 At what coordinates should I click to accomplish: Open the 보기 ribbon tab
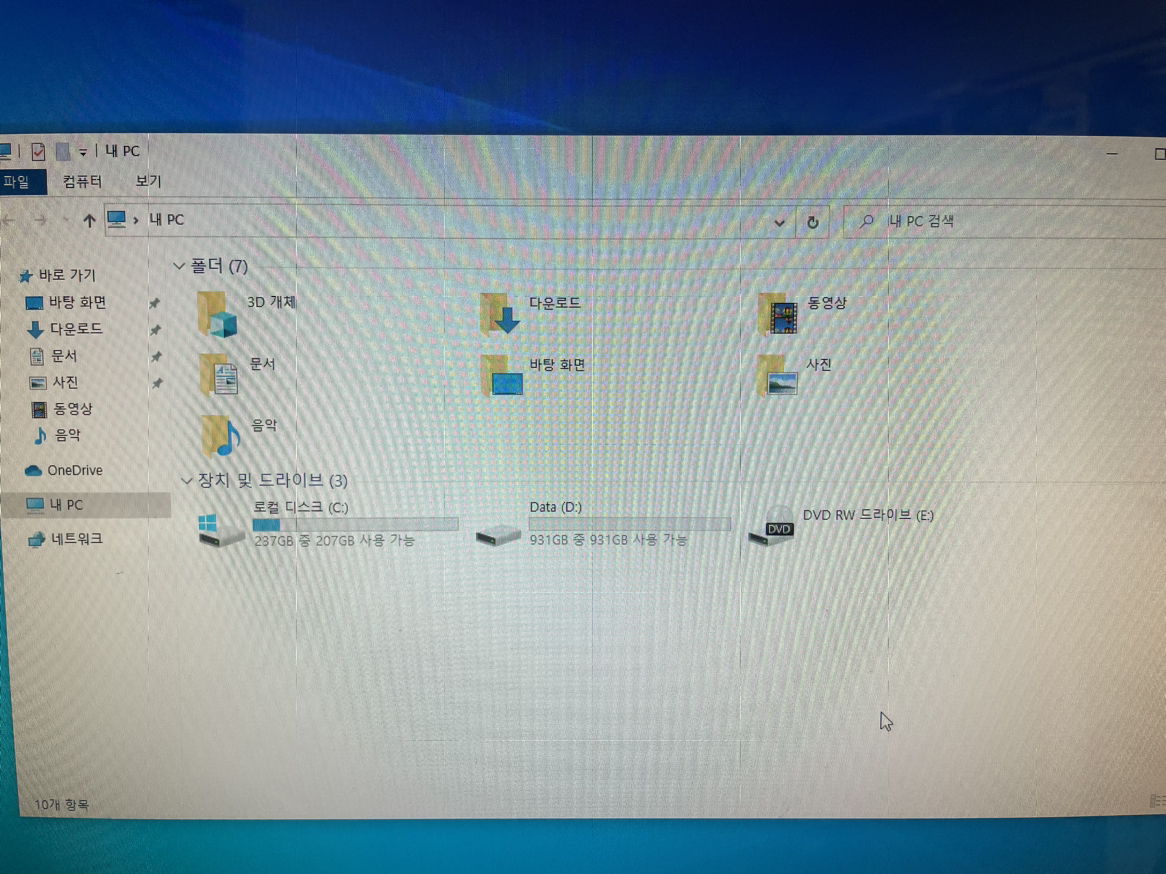(148, 181)
